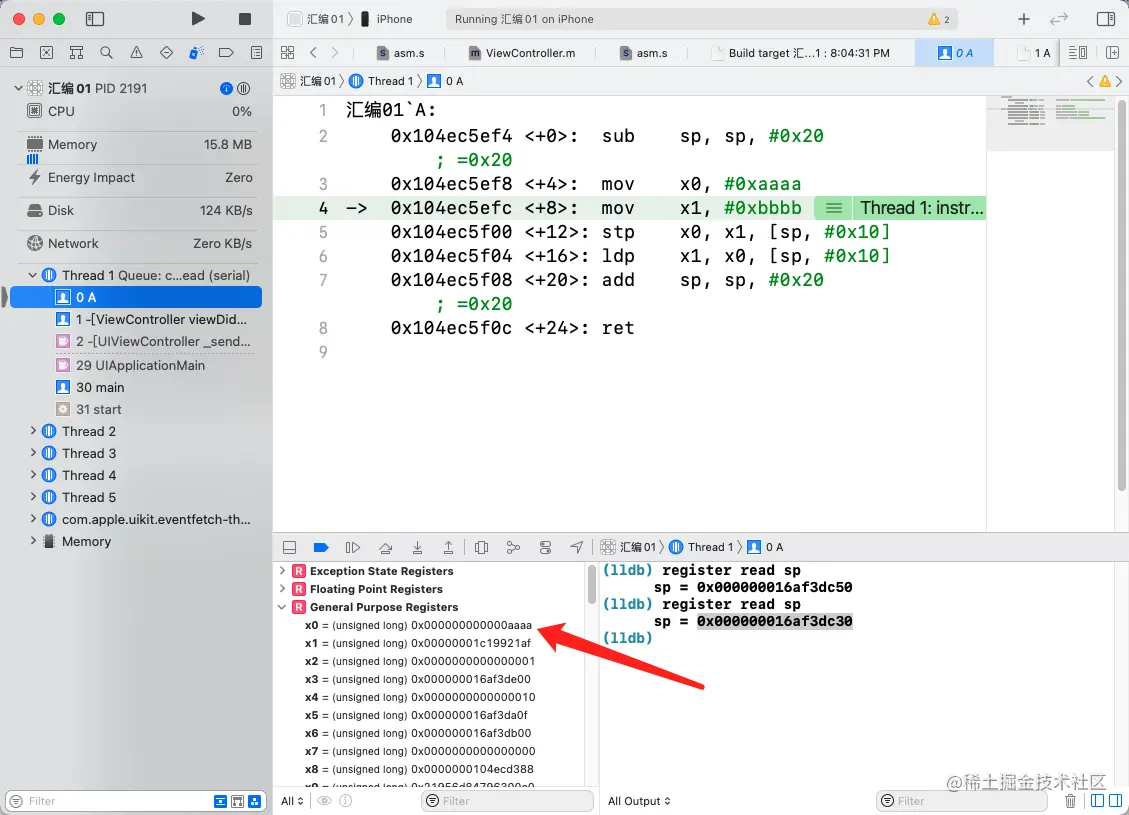Select the 1 A editor tab
Screen dimensions: 1129x815
click(x=1034, y=53)
